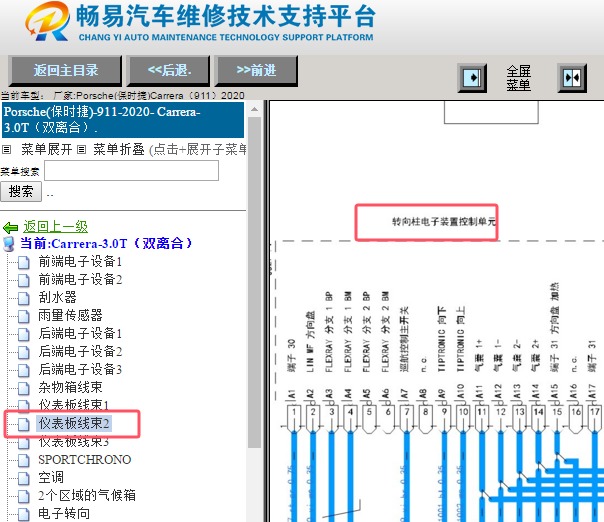Open the 刮水器 wiring page
604x522 pixels.
pos(57,297)
